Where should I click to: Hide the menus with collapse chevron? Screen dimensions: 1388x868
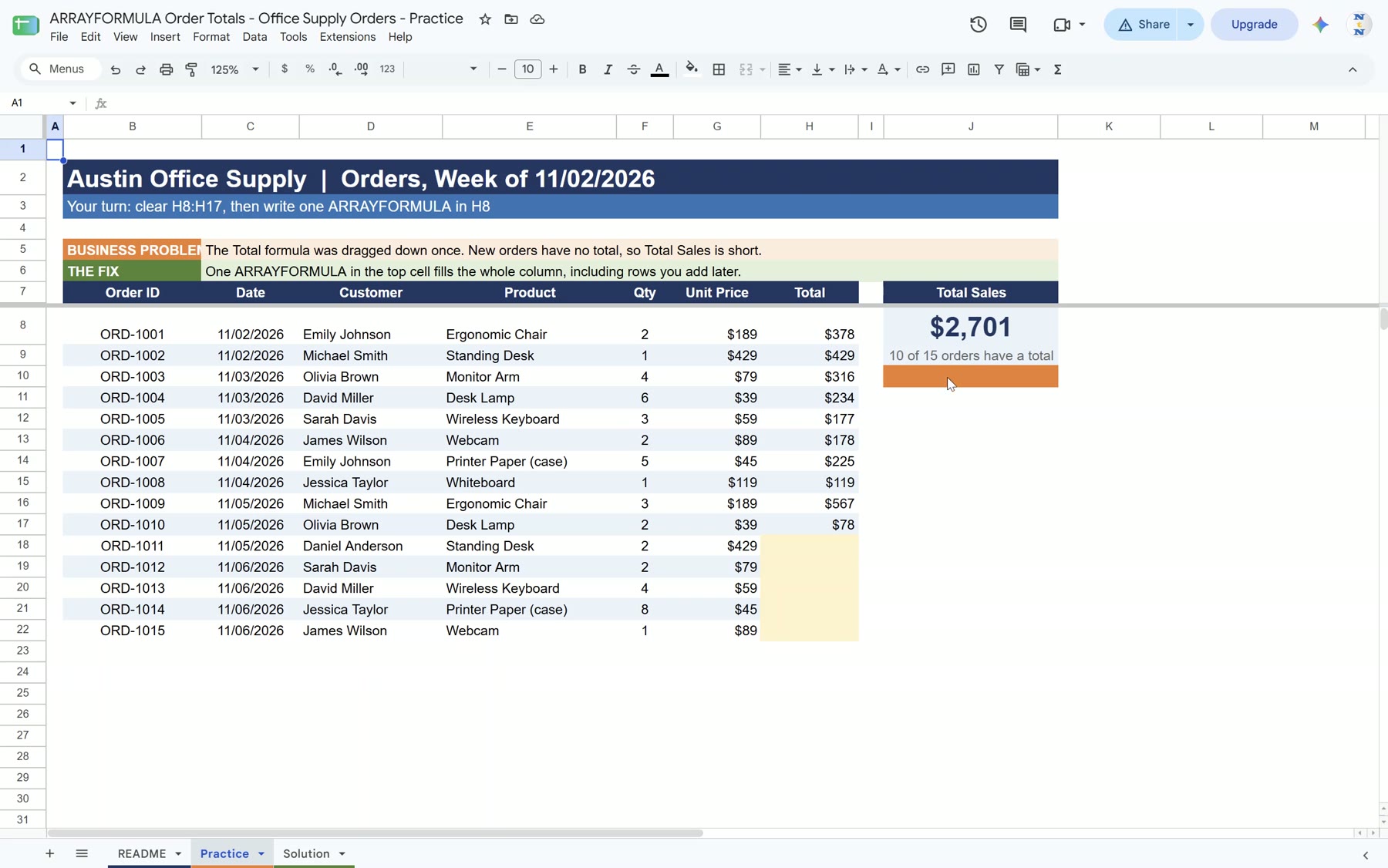pyautogui.click(x=1353, y=69)
